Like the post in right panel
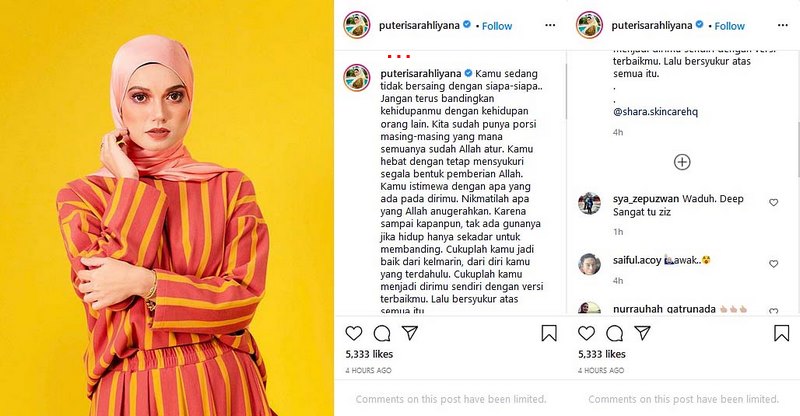 coord(586,333)
